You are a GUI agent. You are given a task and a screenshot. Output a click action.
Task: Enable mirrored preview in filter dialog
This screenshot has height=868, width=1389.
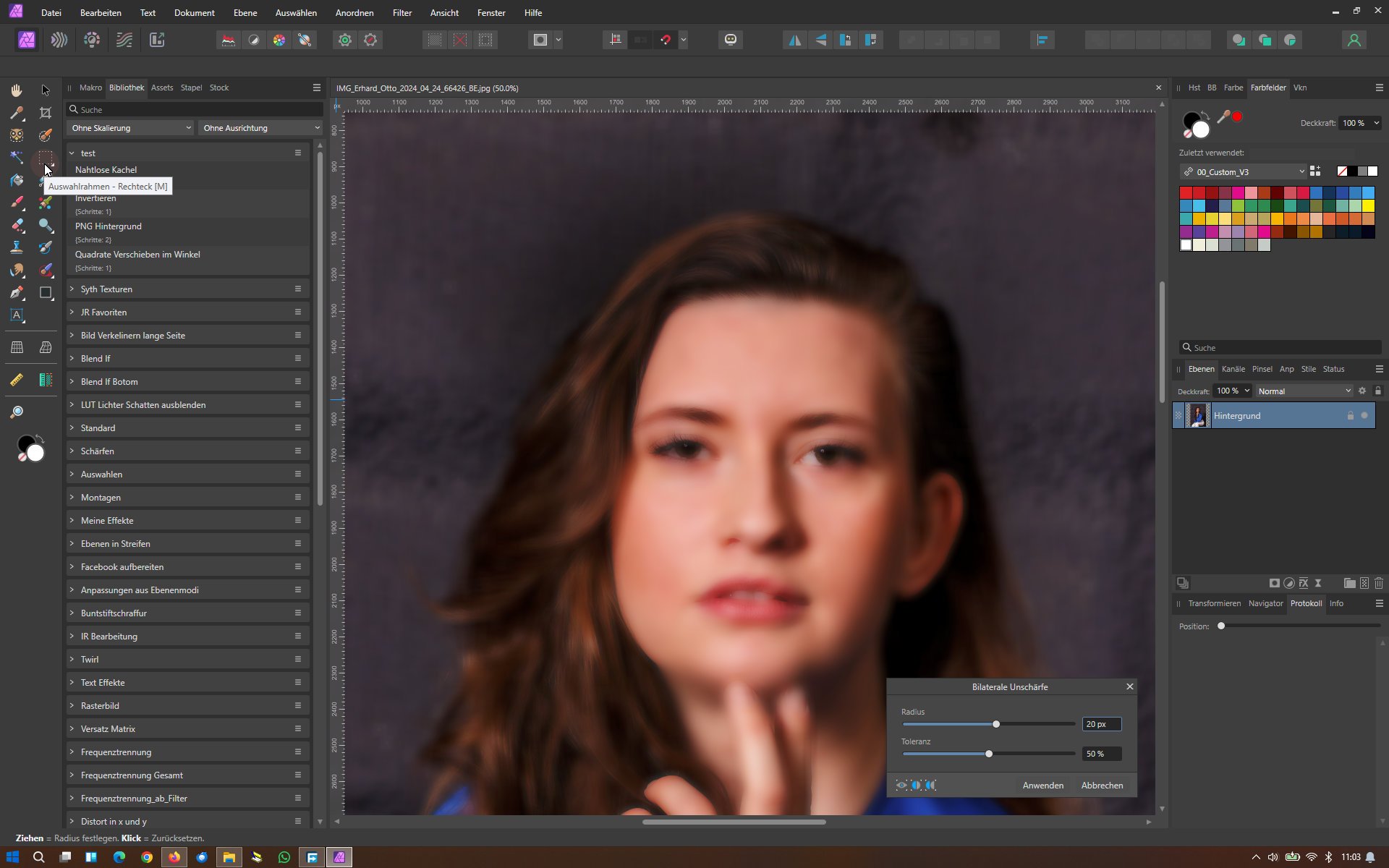(x=930, y=785)
